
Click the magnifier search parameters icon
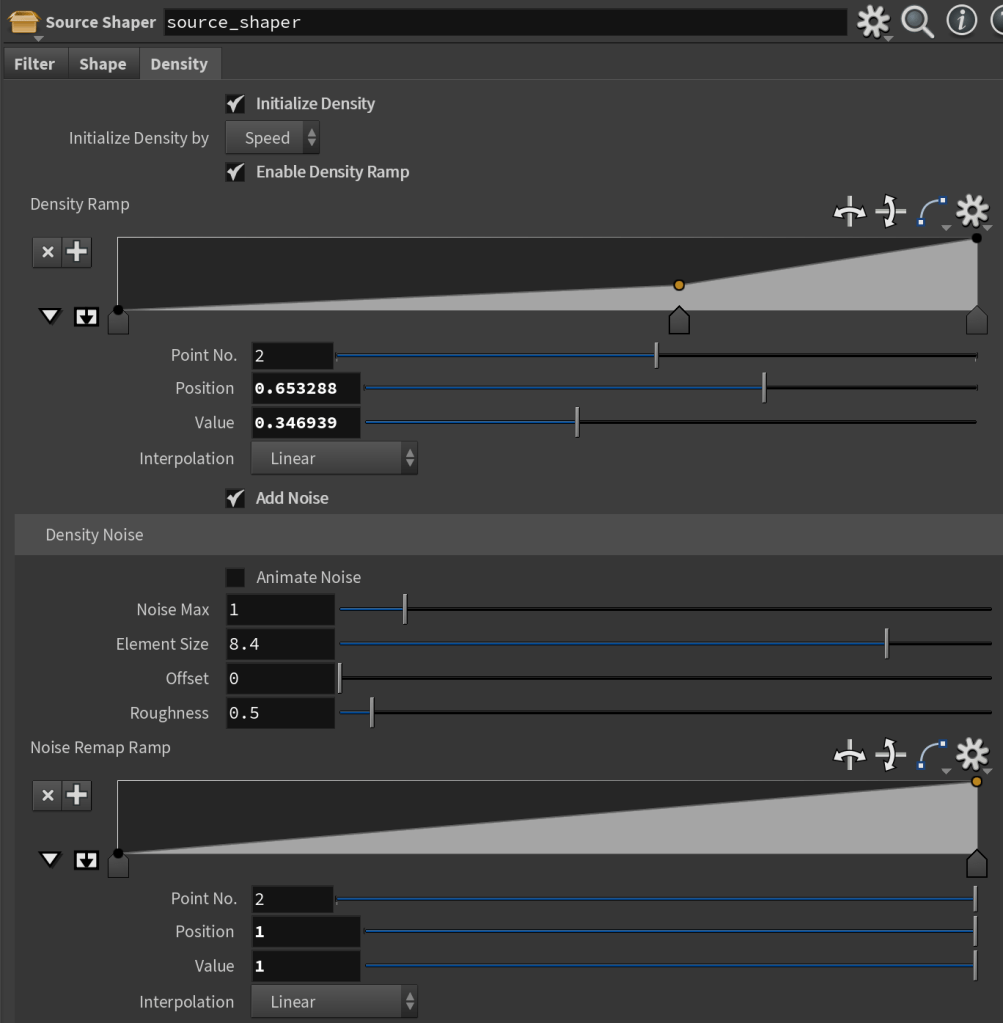coord(917,21)
